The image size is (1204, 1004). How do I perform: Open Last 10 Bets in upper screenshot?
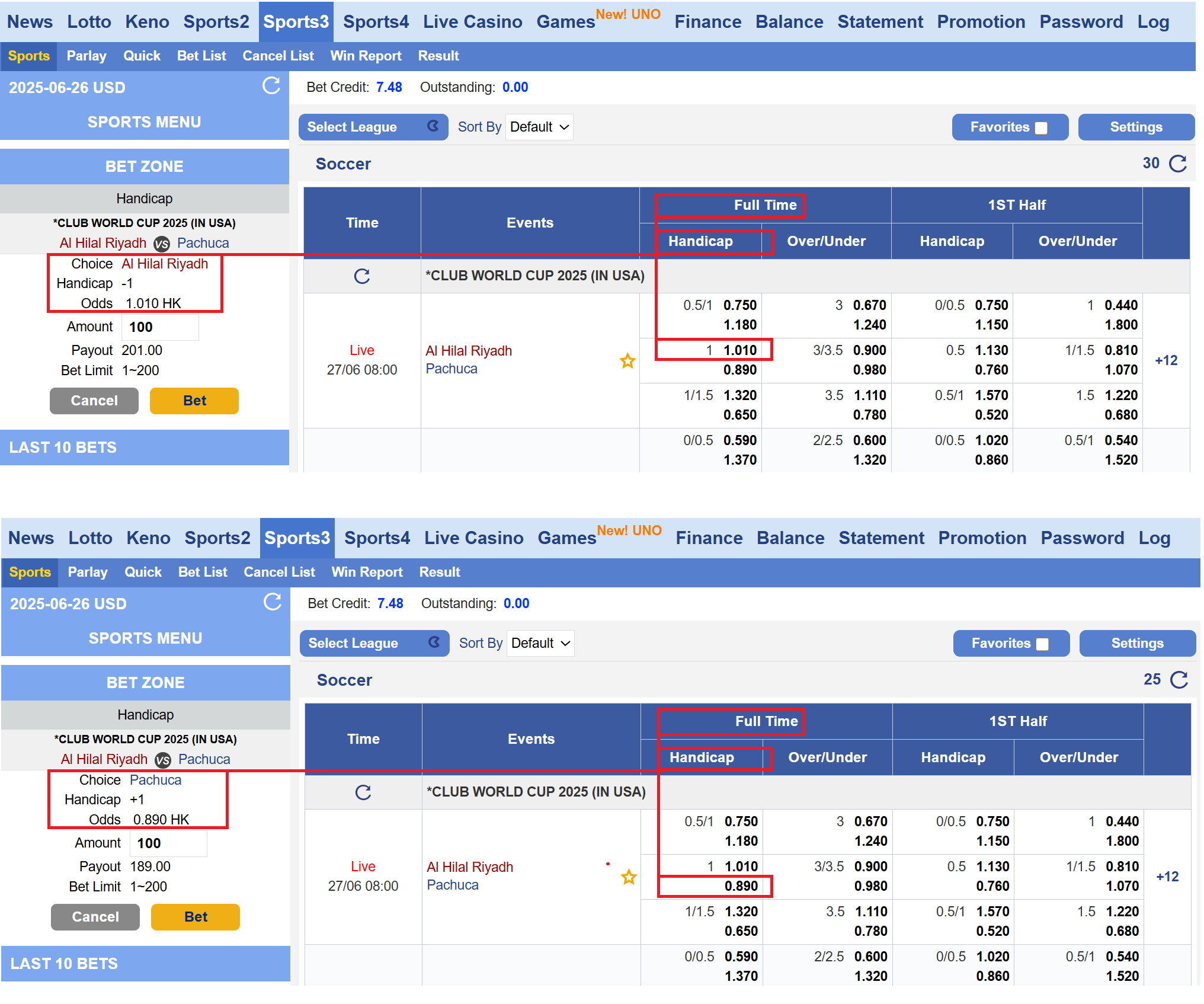click(145, 447)
